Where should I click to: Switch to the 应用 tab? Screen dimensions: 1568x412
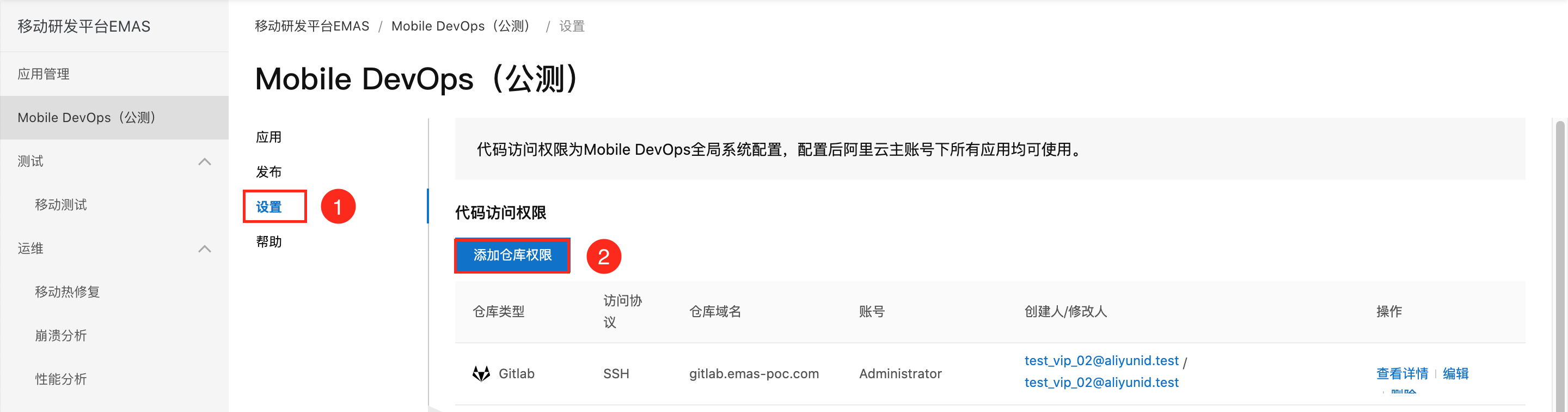(x=268, y=137)
